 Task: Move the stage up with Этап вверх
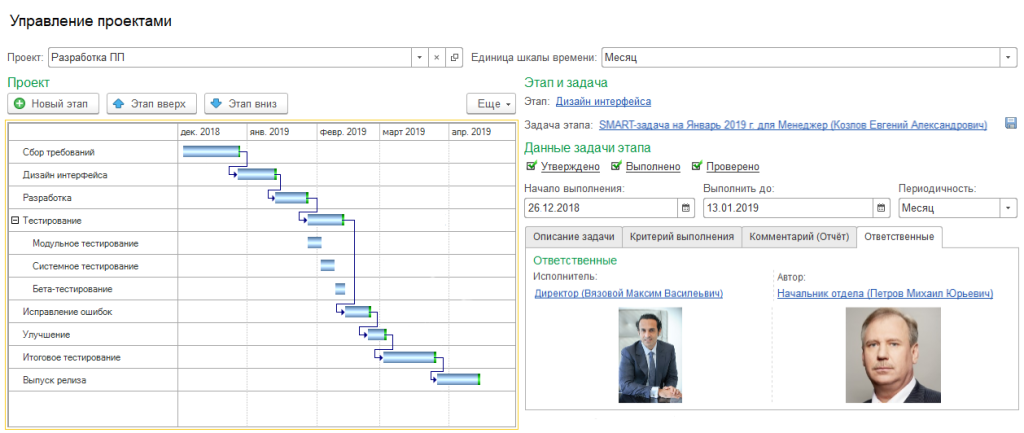point(148,103)
